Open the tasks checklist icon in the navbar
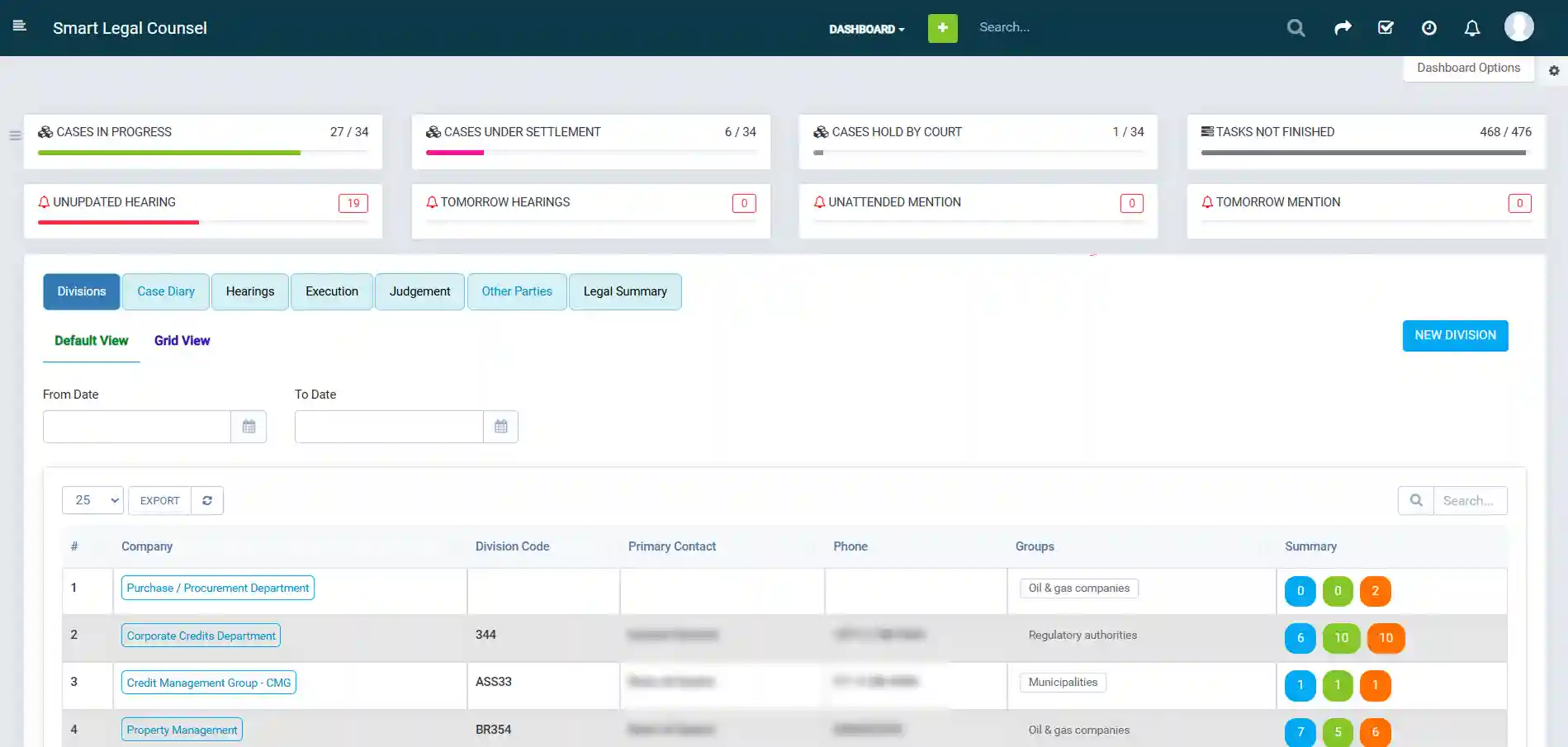This screenshot has width=1568, height=747. click(1386, 27)
